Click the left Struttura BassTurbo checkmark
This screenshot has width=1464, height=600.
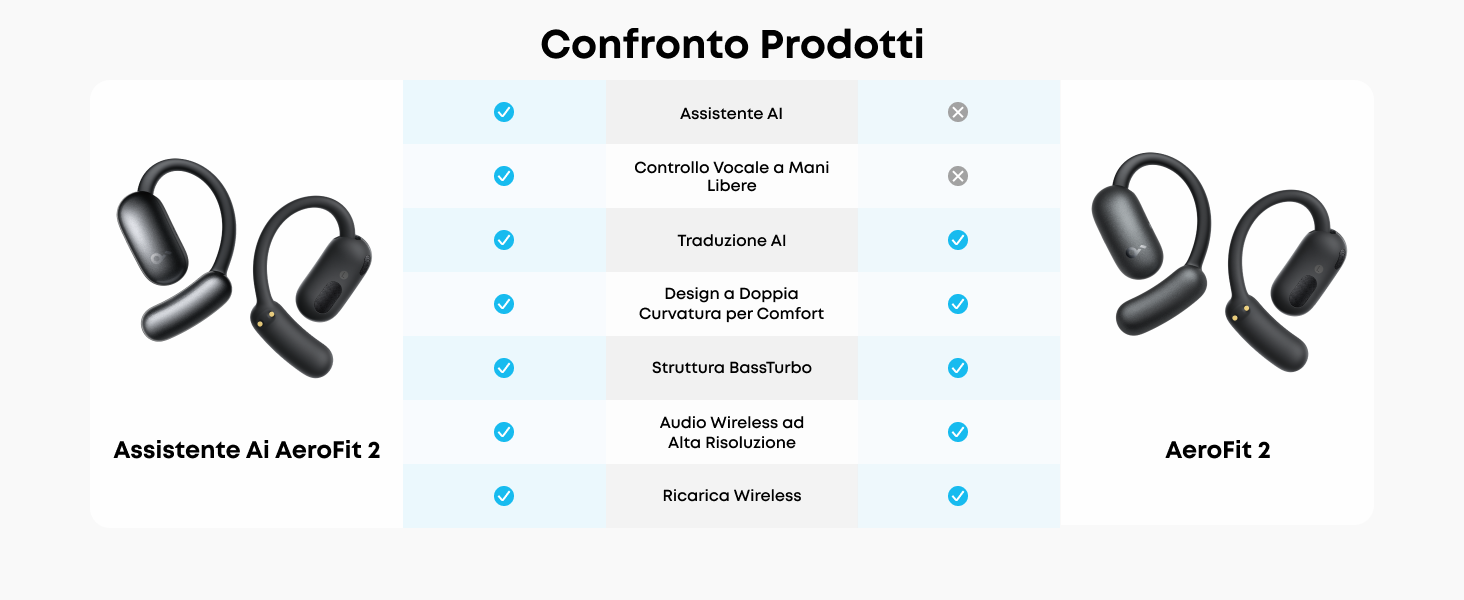(x=504, y=368)
